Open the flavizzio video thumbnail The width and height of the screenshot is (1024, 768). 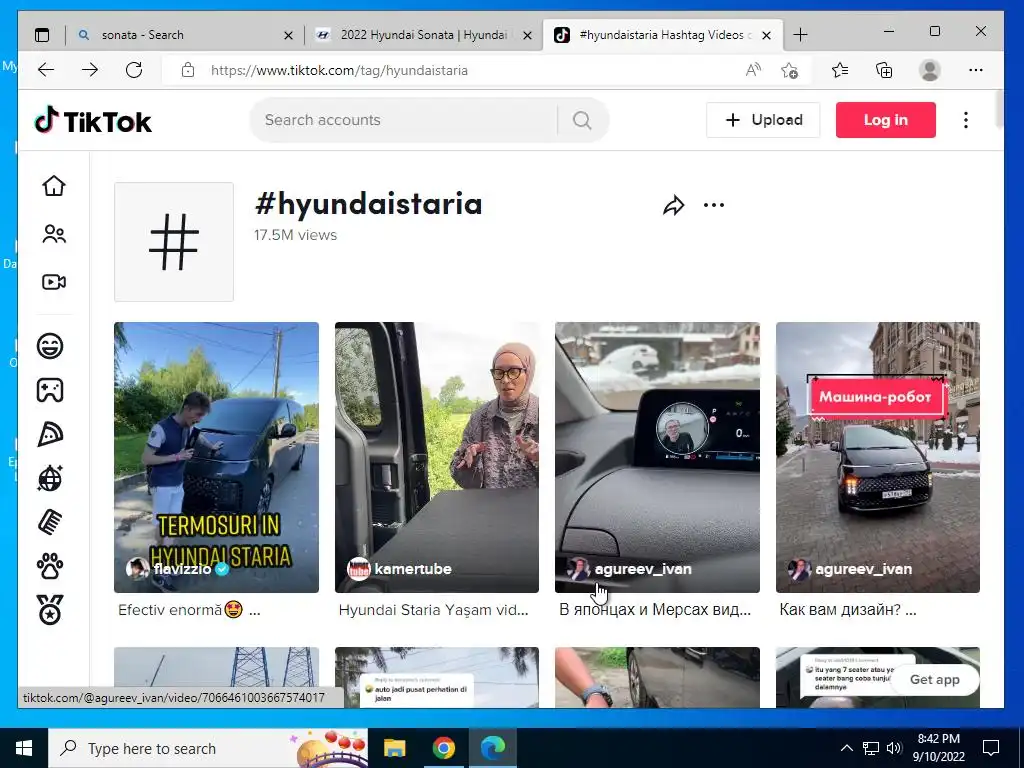coord(216,457)
